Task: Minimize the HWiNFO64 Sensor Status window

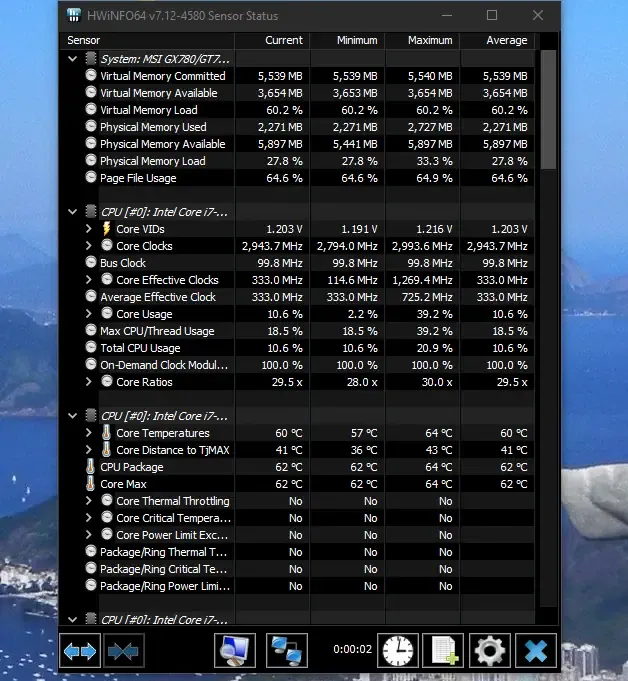Action: [x=447, y=16]
